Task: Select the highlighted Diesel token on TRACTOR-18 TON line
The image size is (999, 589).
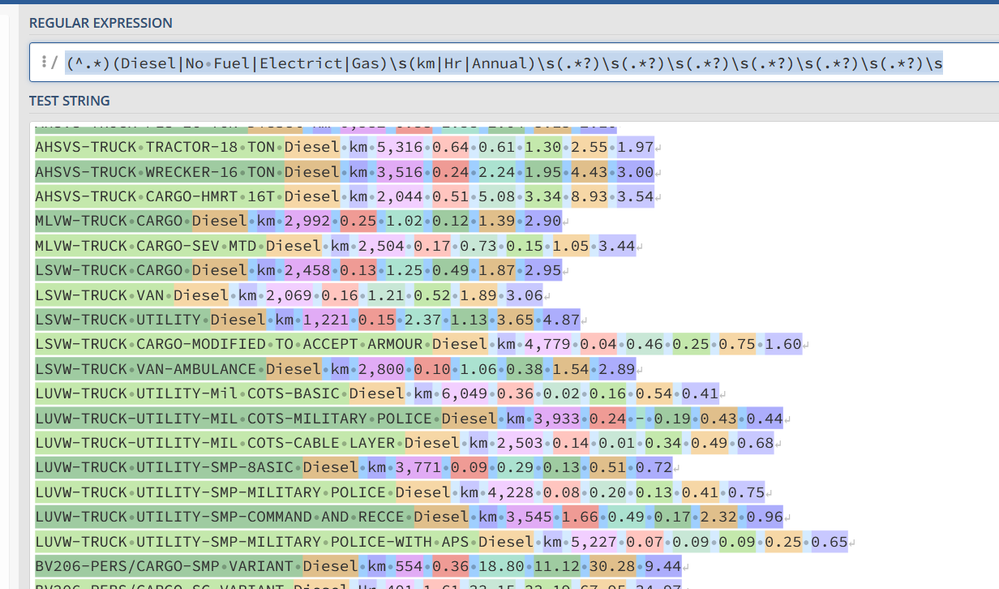Action: (311, 146)
